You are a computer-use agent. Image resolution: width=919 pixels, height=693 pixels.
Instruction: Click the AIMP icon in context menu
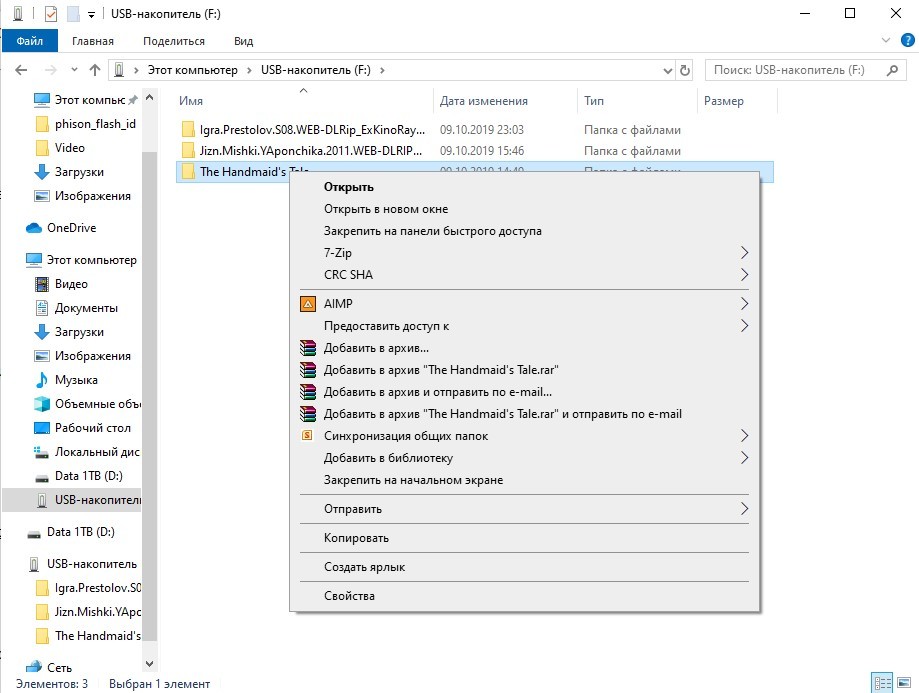coord(308,304)
